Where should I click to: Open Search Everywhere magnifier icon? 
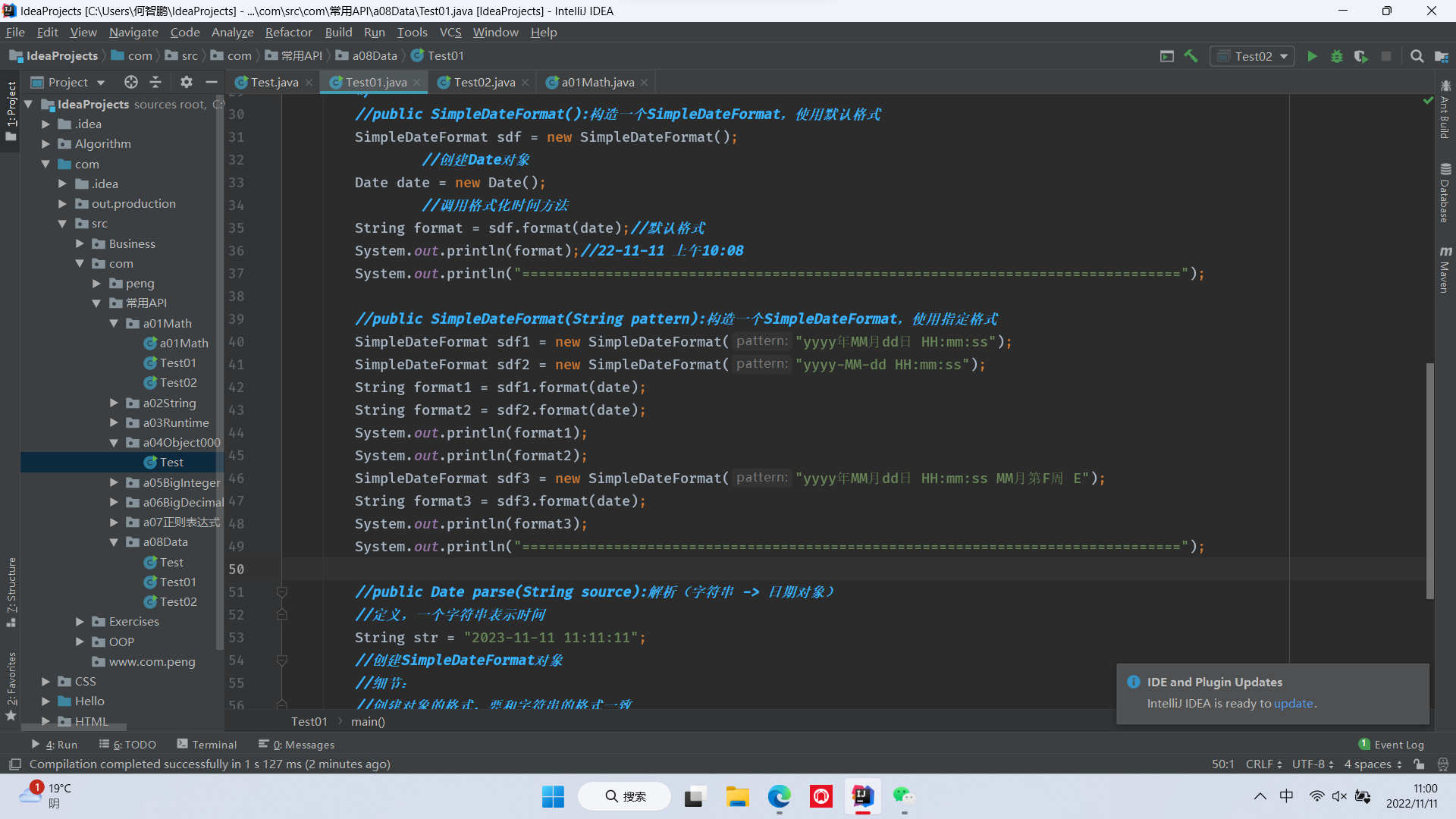click(x=1417, y=56)
